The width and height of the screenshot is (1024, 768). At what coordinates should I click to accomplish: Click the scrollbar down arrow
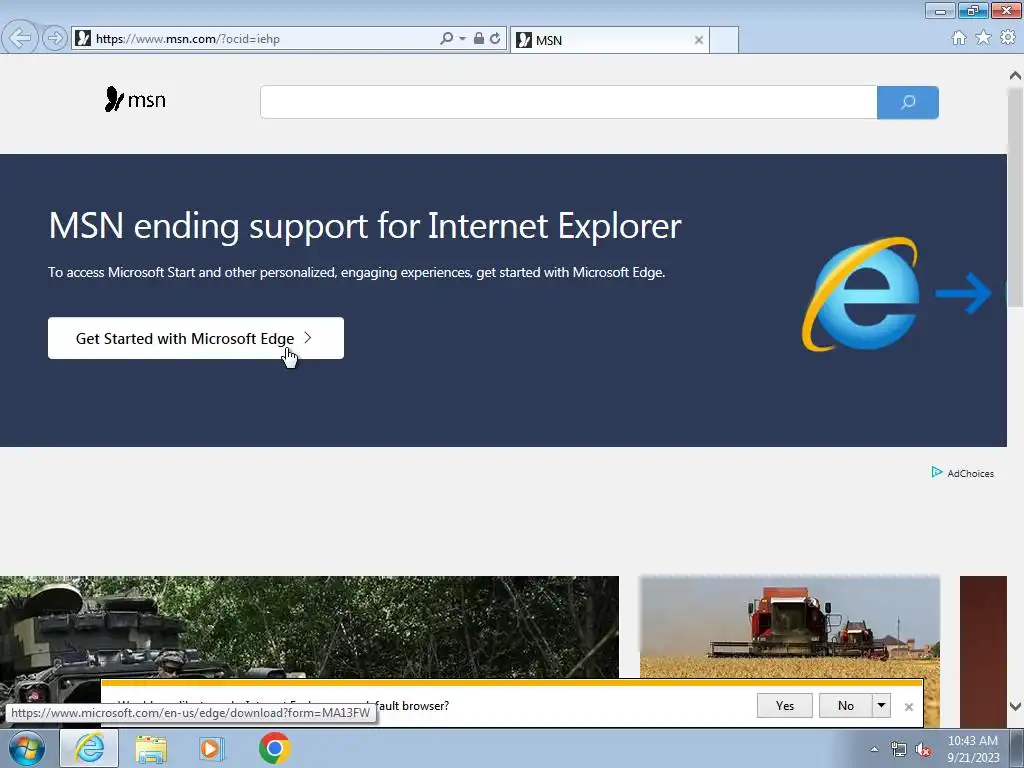(1016, 706)
